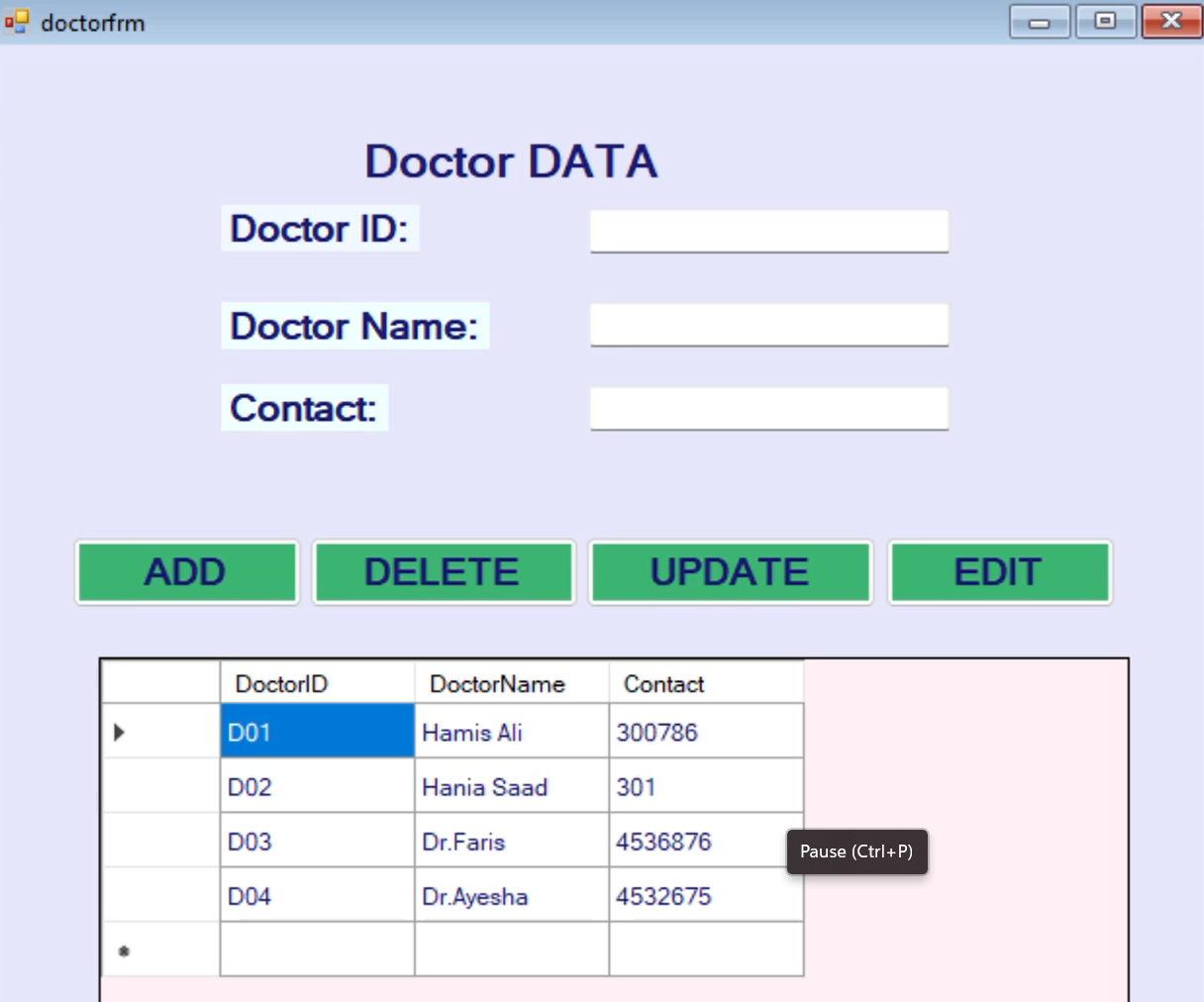1204x1002 pixels.
Task: Select cell D02 in the grid
Action: tap(317, 786)
